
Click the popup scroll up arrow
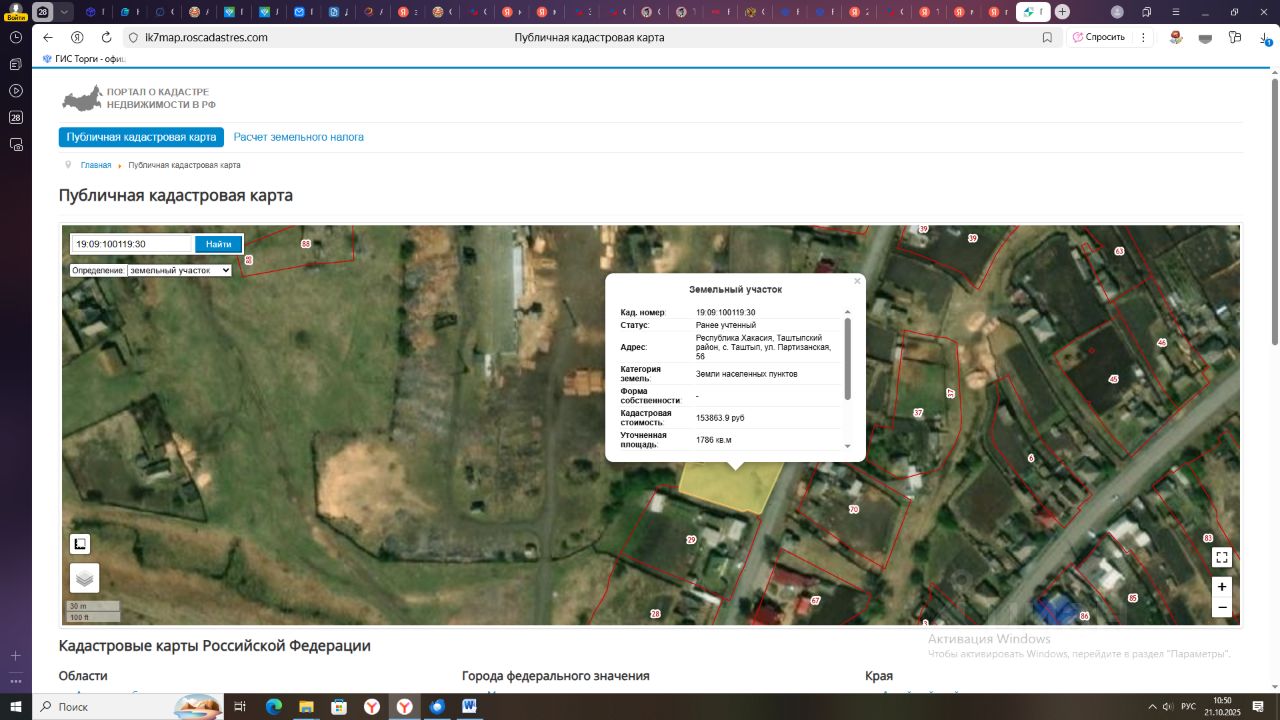click(x=848, y=314)
